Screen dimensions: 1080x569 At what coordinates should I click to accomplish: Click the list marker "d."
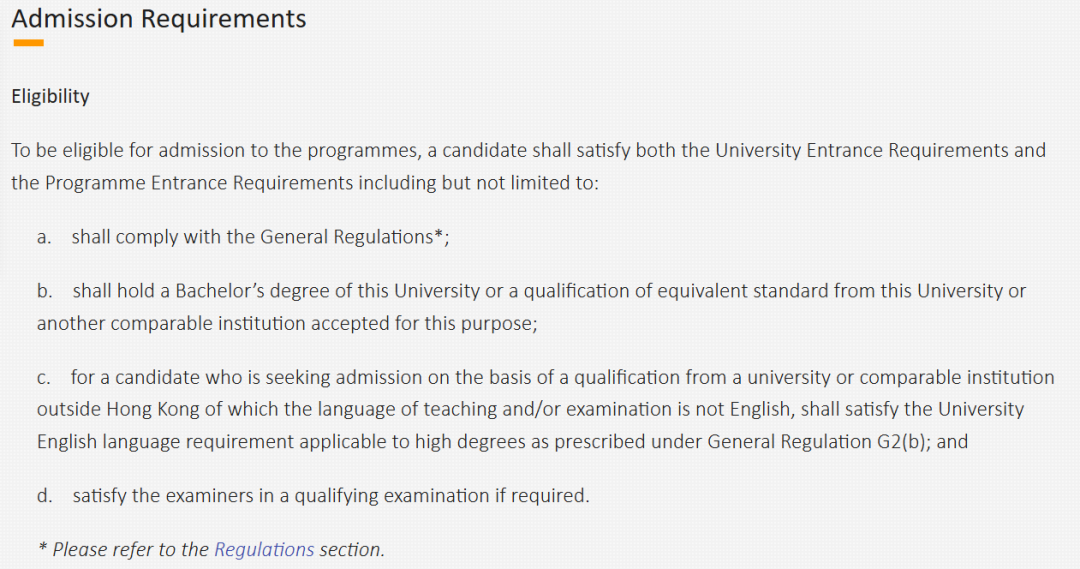click(x=44, y=495)
